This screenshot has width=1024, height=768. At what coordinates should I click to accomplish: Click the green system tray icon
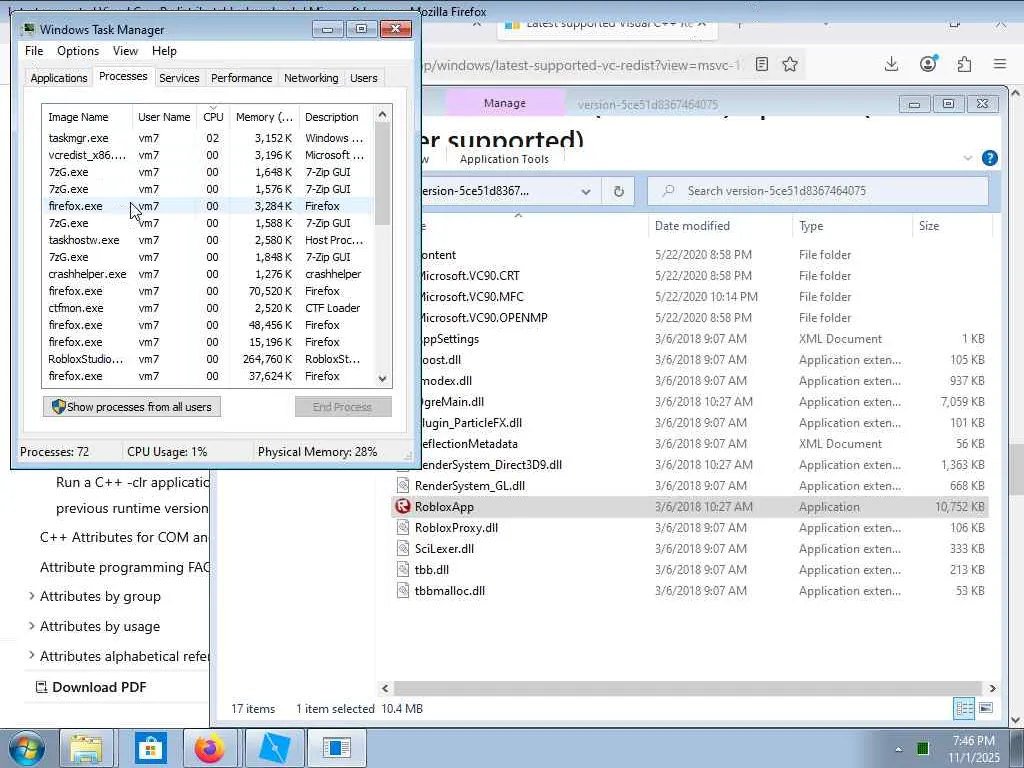pyautogui.click(x=923, y=748)
